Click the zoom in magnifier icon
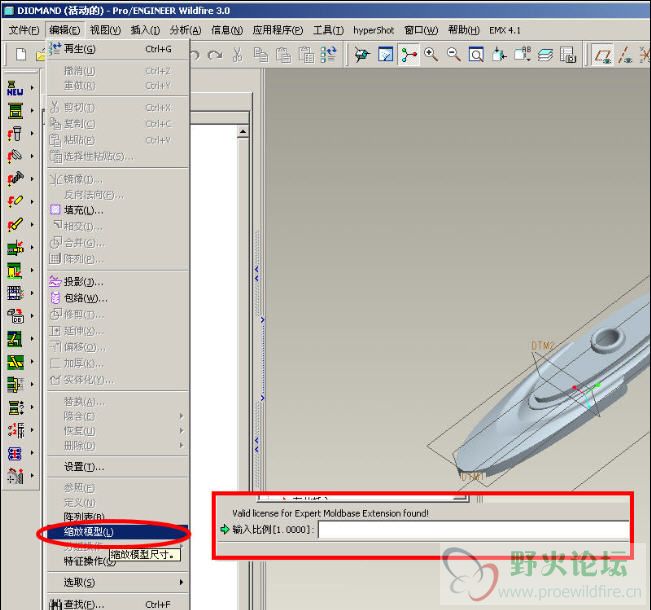 [x=431, y=54]
